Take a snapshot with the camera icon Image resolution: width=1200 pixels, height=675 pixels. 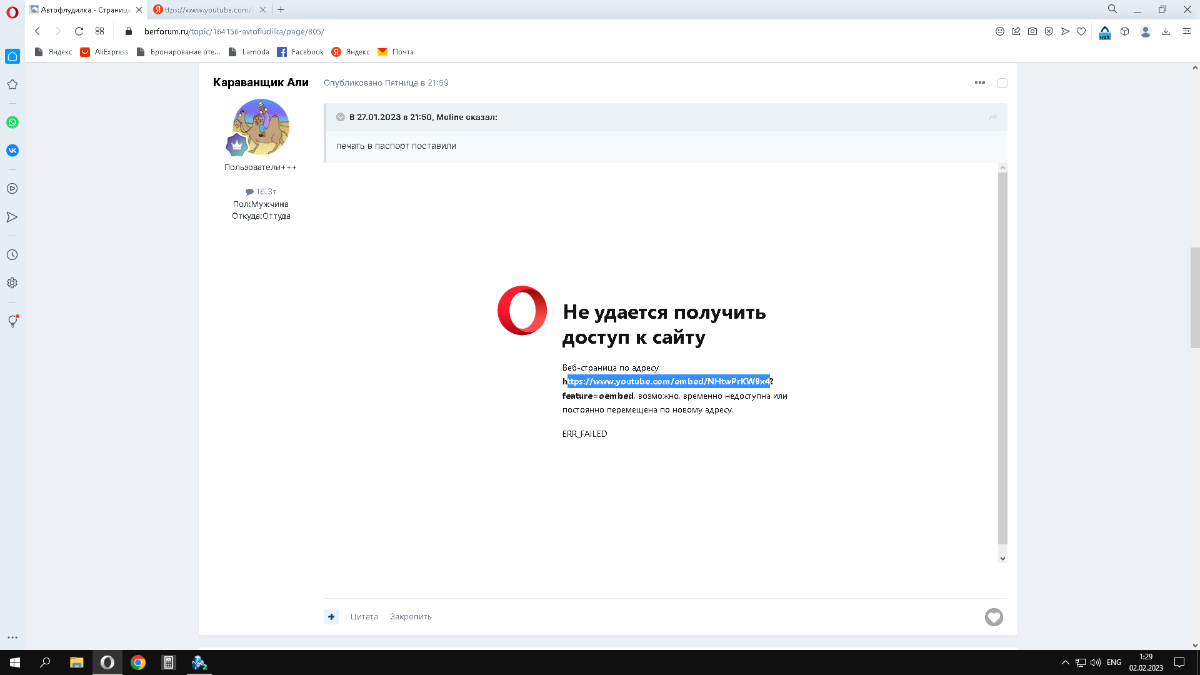(x=1032, y=31)
